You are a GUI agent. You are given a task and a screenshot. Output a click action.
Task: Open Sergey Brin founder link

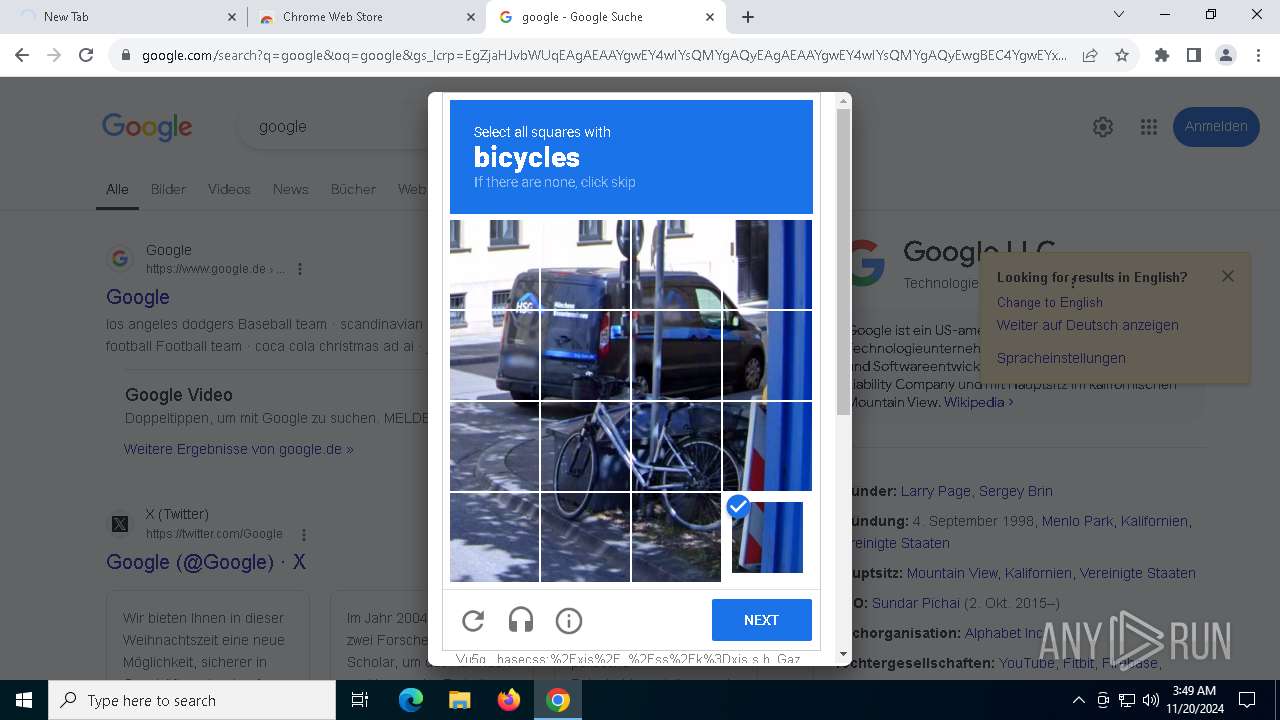click(x=1016, y=491)
